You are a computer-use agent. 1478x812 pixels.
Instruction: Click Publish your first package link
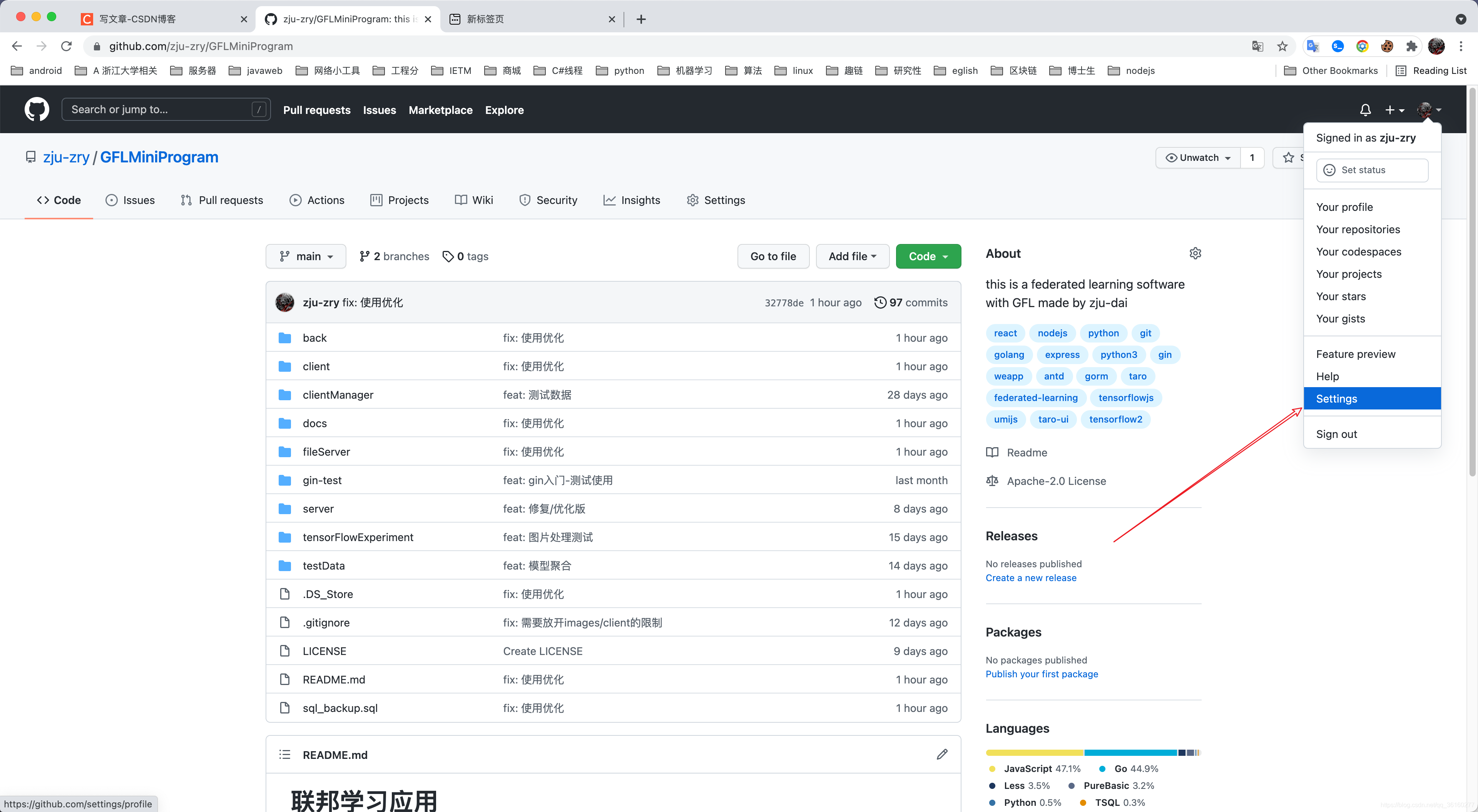[1042, 674]
